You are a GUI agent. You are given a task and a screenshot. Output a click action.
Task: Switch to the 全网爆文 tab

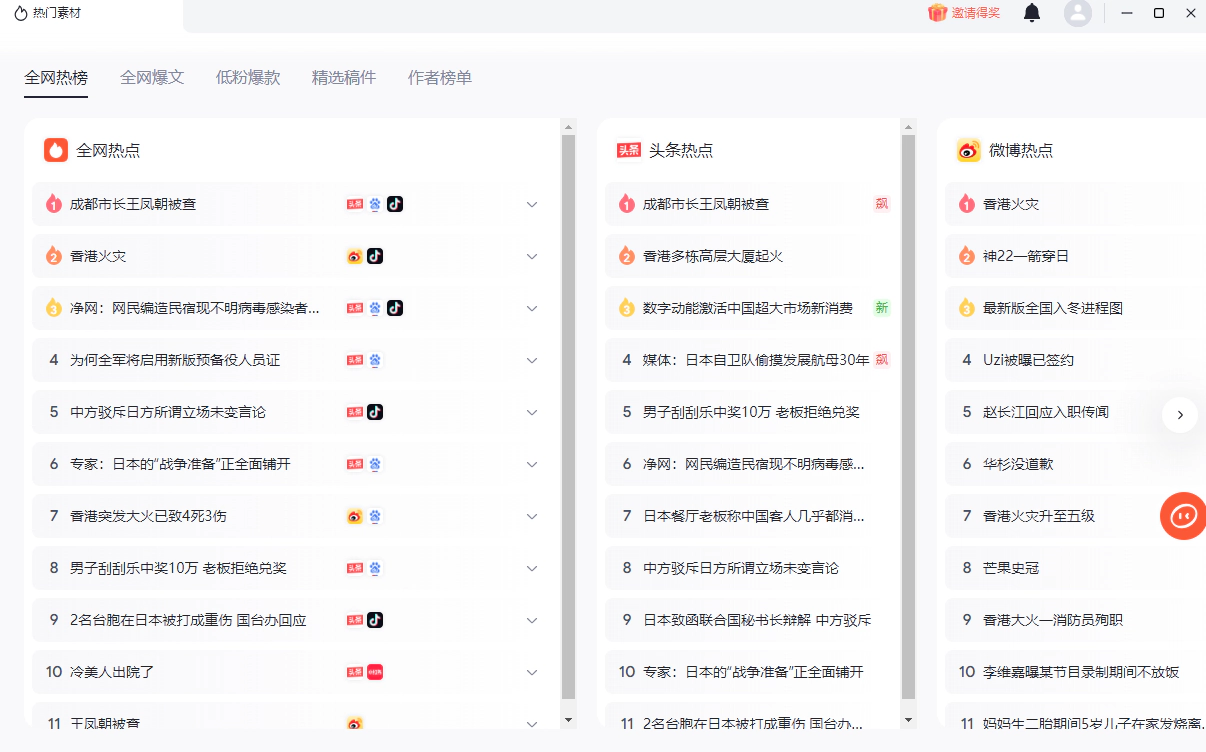coord(152,77)
